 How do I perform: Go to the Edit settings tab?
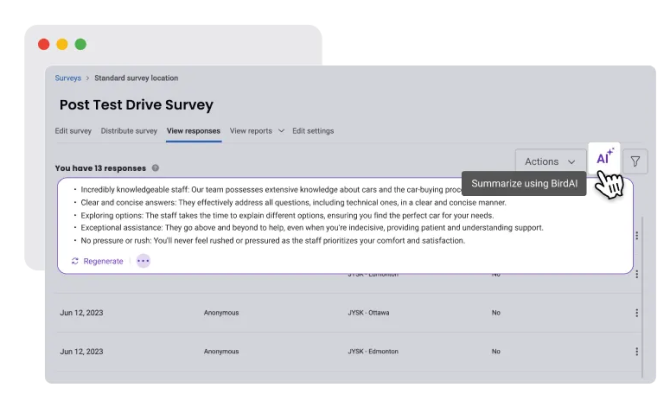coord(313,131)
